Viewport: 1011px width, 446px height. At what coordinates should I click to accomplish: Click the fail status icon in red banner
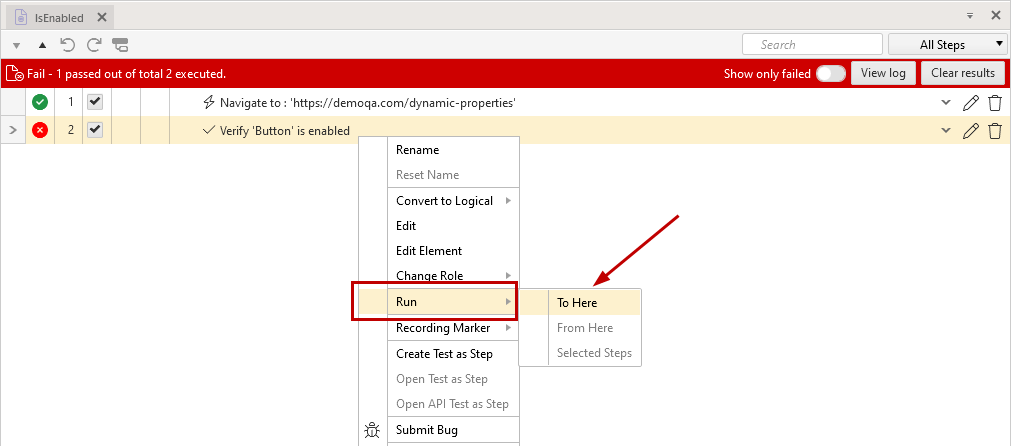pos(14,73)
